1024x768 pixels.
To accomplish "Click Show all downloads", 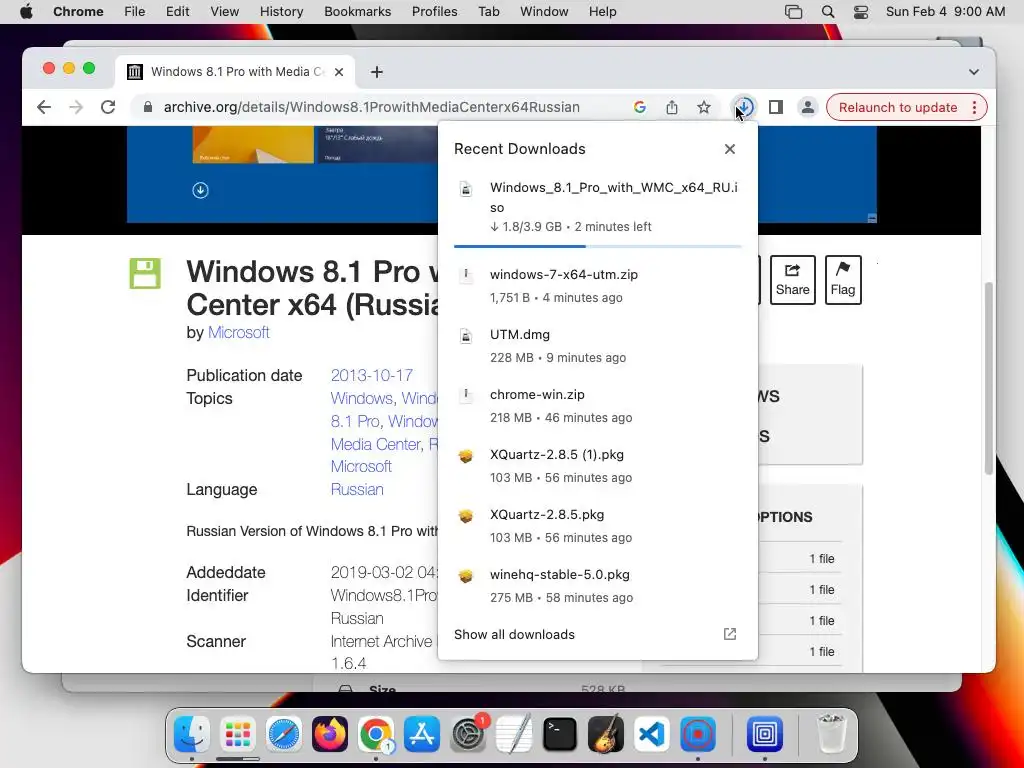I will (x=514, y=634).
